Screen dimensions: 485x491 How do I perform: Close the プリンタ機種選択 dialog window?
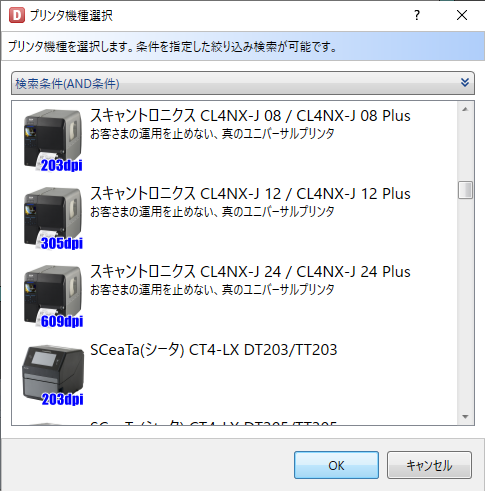click(x=462, y=15)
